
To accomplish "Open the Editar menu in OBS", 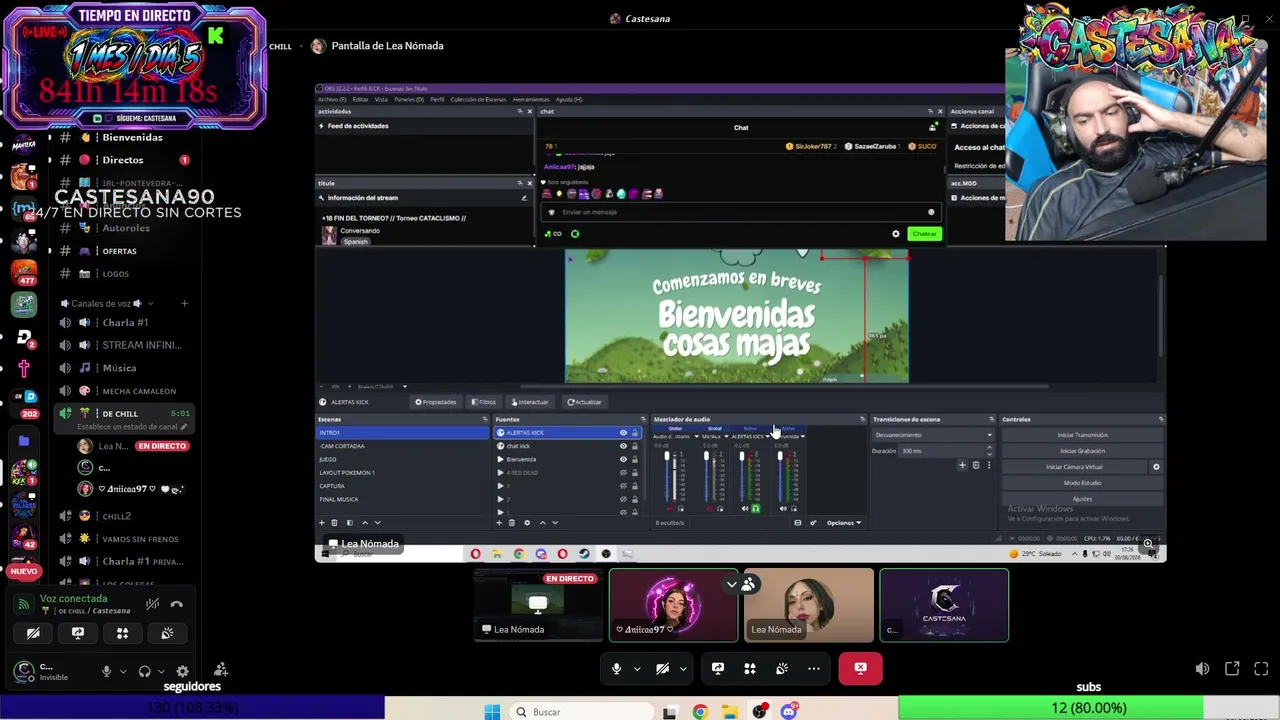I will coord(360,100).
